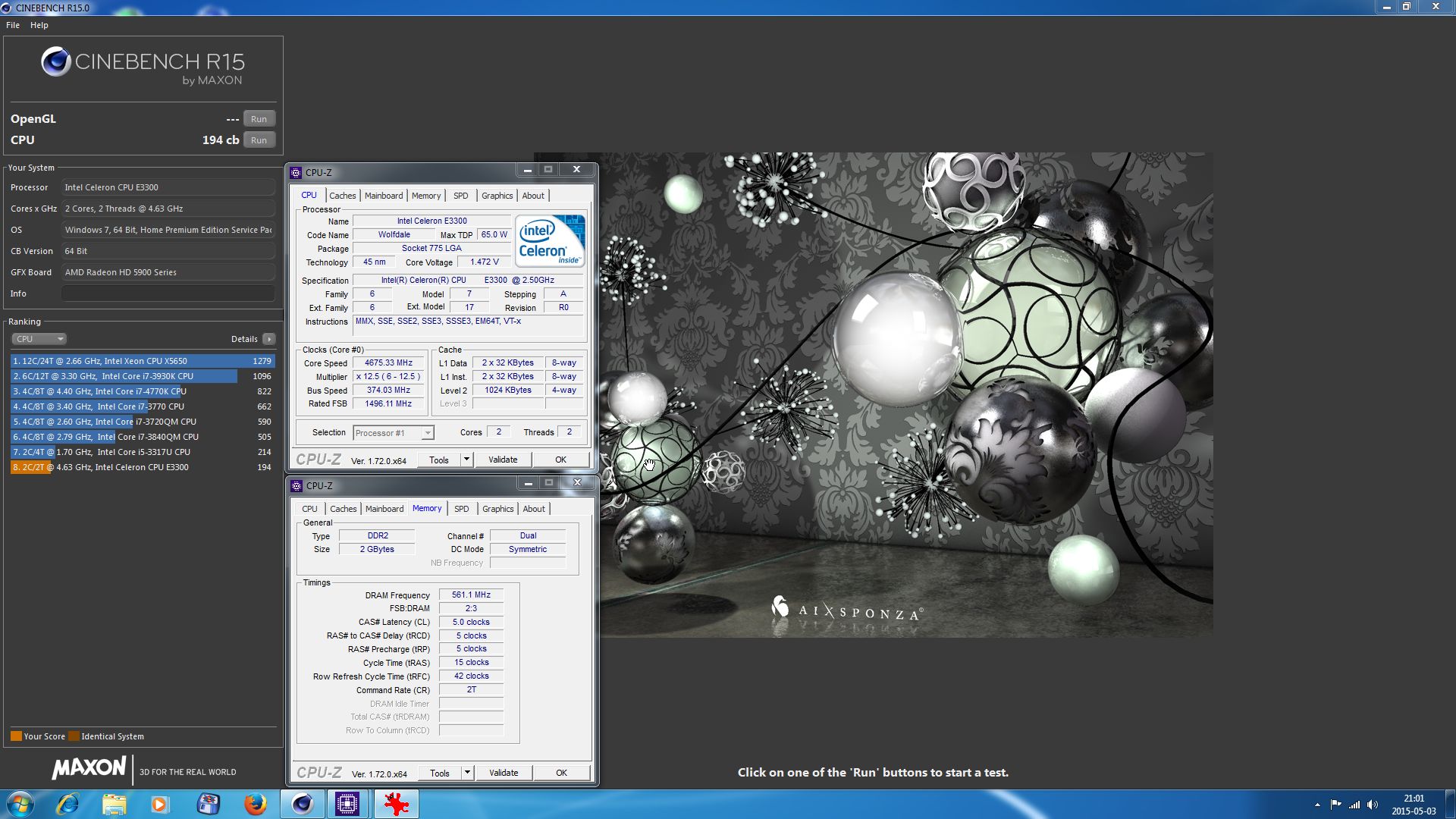Viewport: 1456px width, 819px height.
Task: Click Validate in upper CPU-Z window
Action: coord(503,460)
